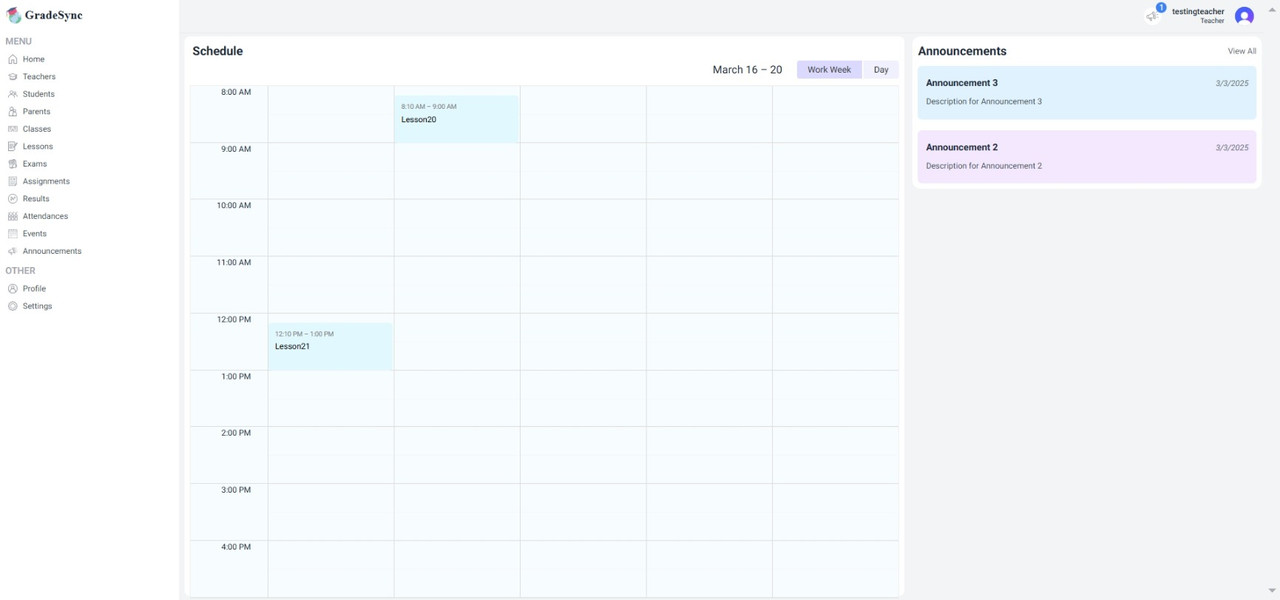Click Description for Announcement 3 text

(984, 102)
